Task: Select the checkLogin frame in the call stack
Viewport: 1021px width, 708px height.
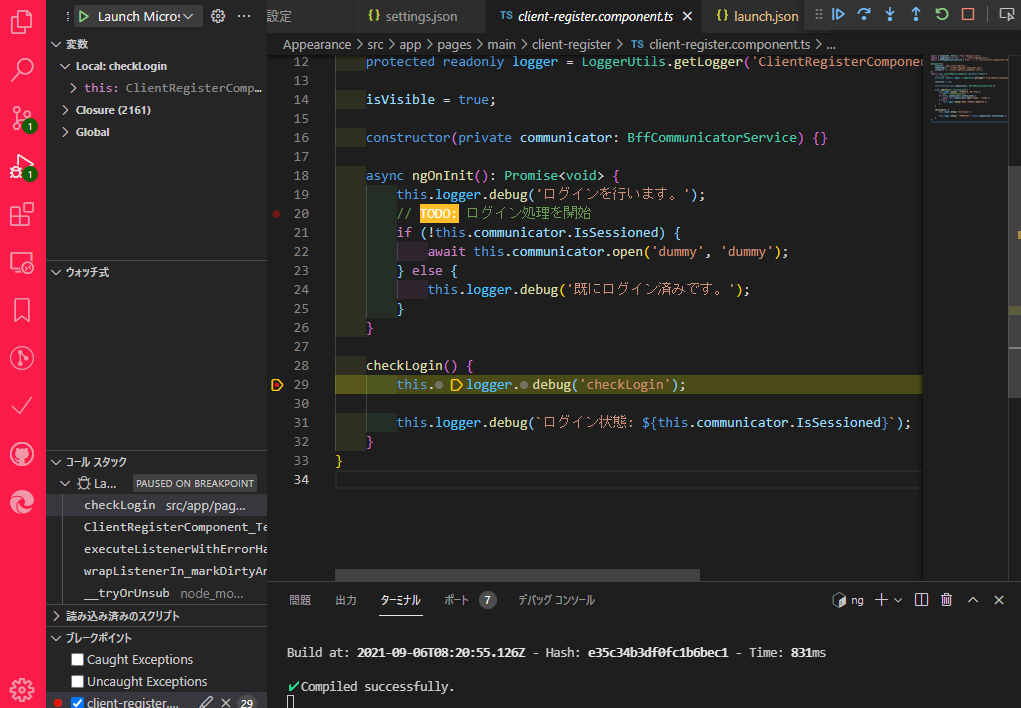Action: (119, 505)
